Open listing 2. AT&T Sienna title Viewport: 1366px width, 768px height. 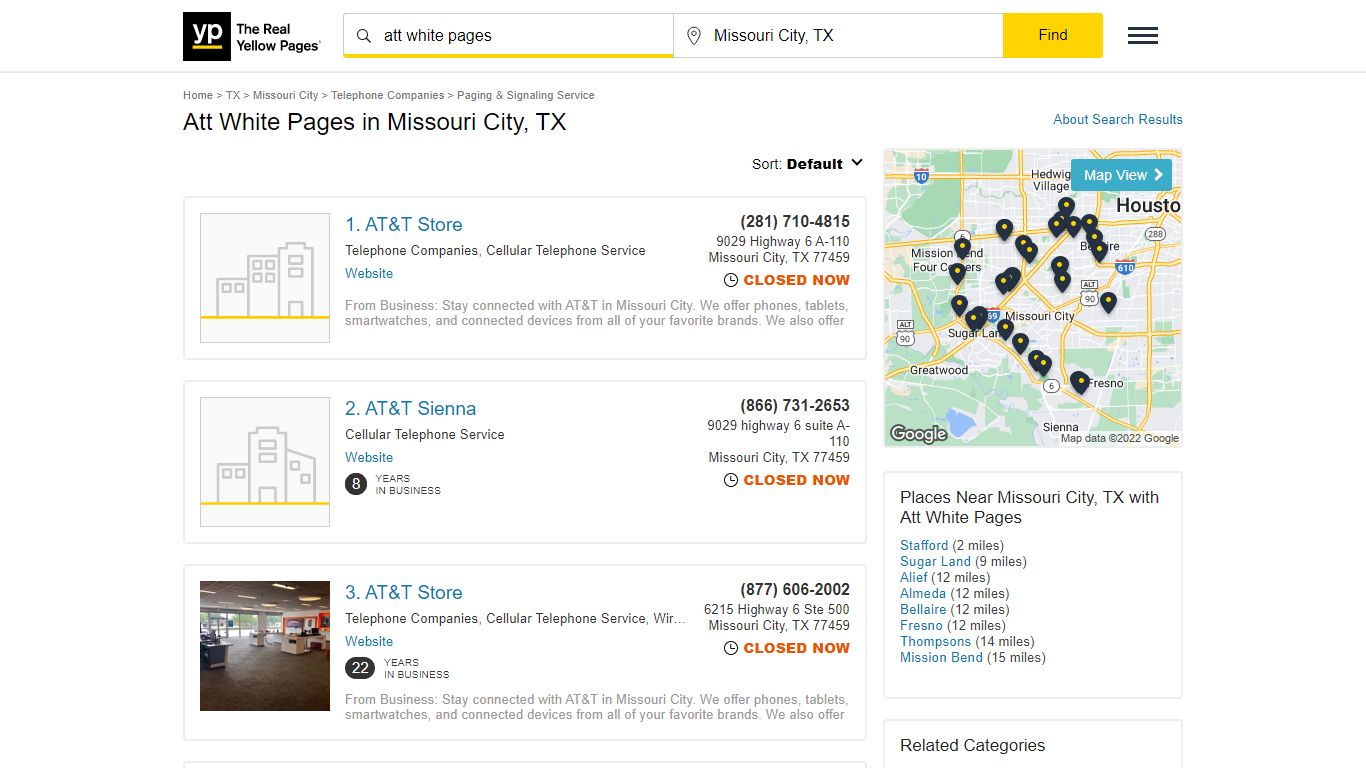pyautogui.click(x=411, y=409)
